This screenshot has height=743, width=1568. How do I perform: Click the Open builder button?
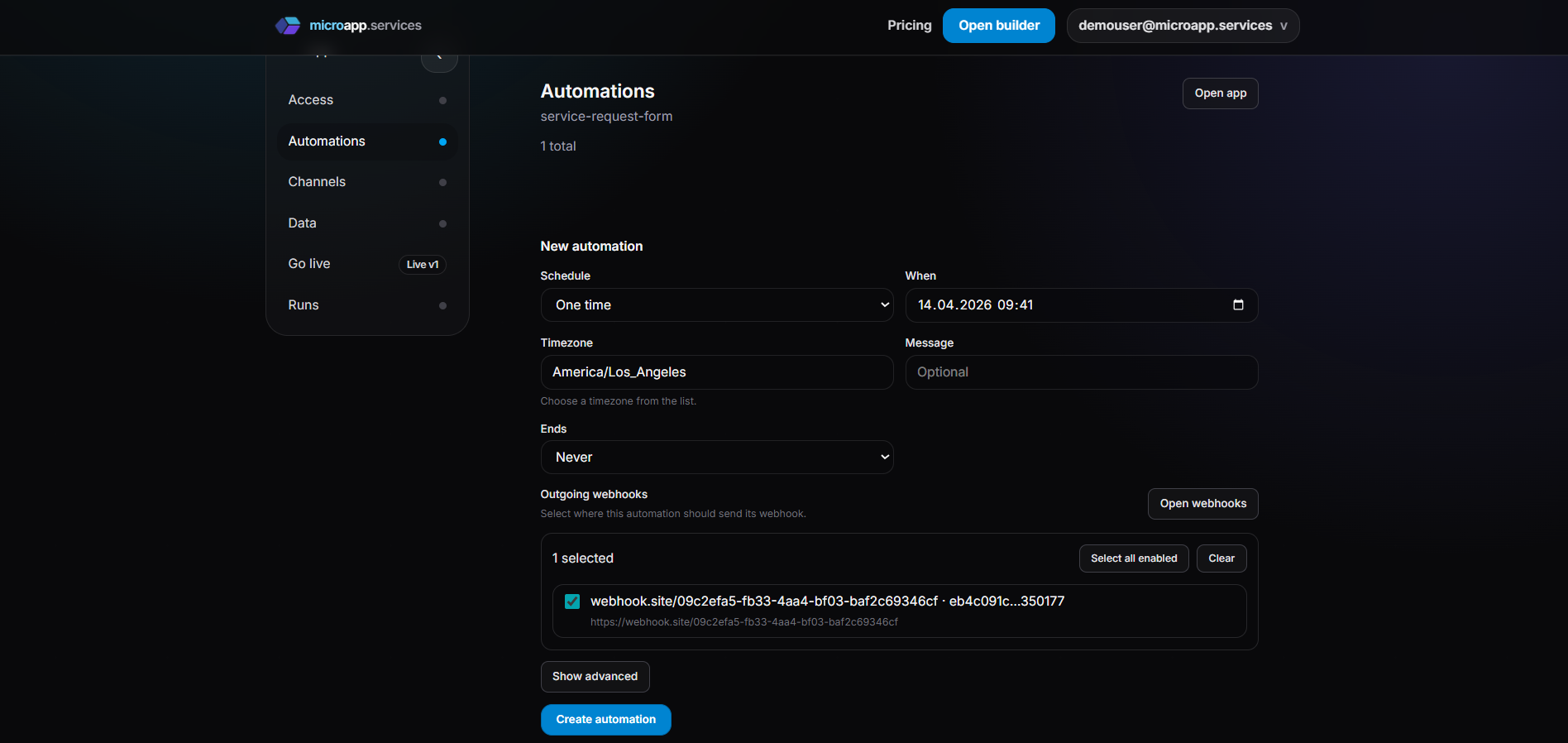(x=999, y=26)
